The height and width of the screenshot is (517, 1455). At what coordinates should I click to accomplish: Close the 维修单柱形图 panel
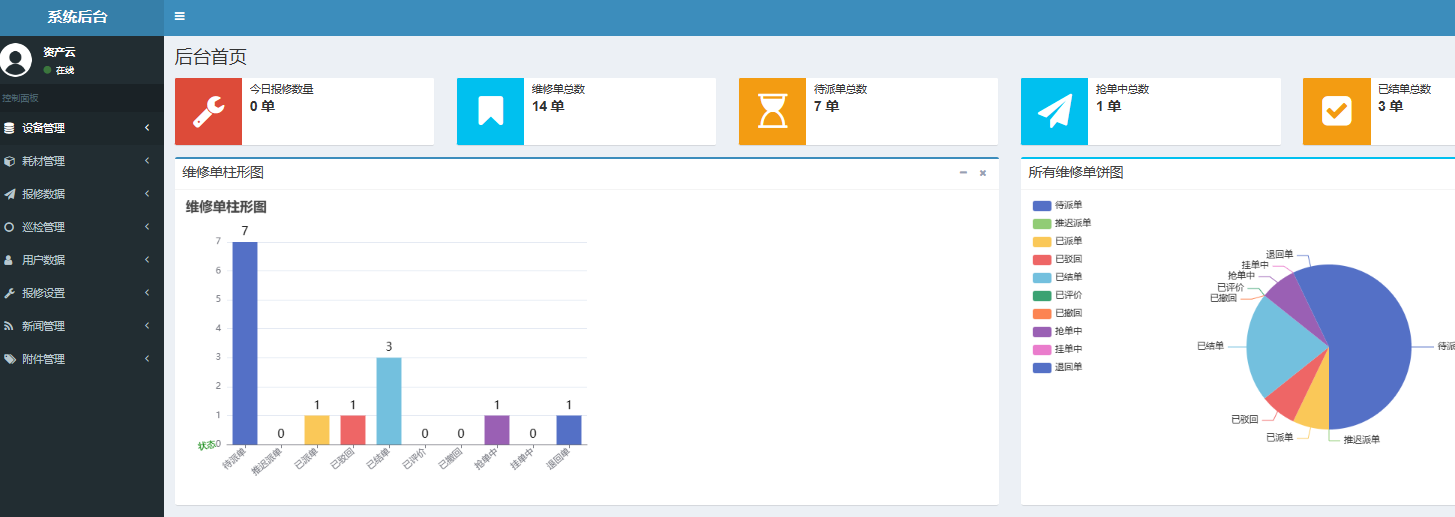pyautogui.click(x=983, y=173)
